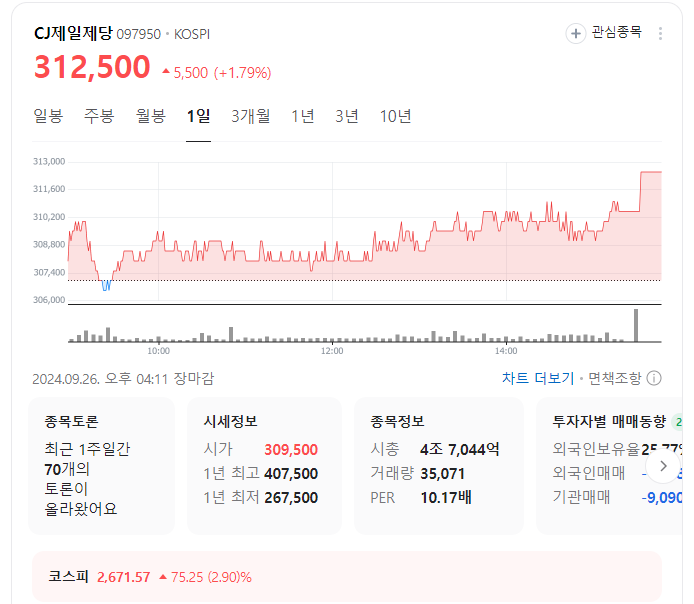Click the KOSPI value 2,671.57
694x604 pixels.
coord(123,577)
